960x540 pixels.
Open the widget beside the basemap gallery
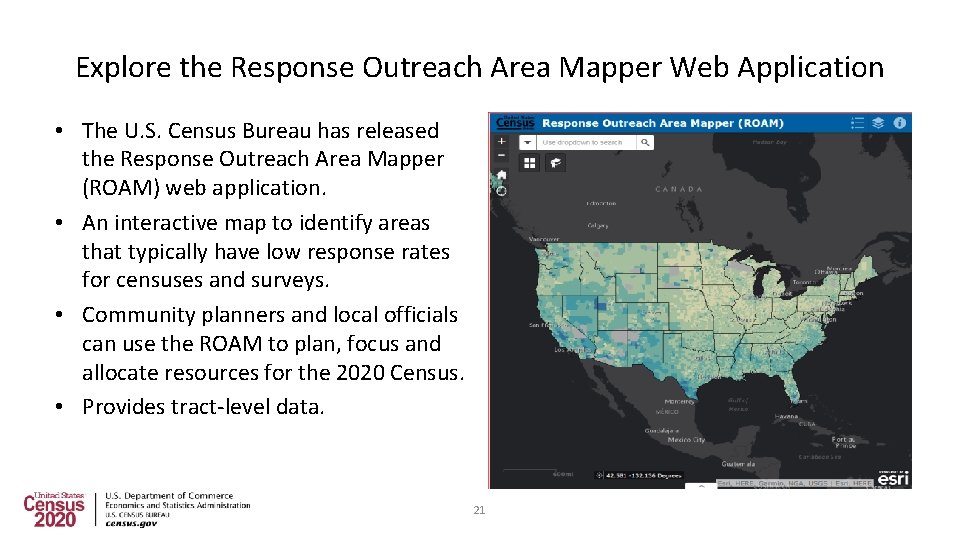coord(555,163)
